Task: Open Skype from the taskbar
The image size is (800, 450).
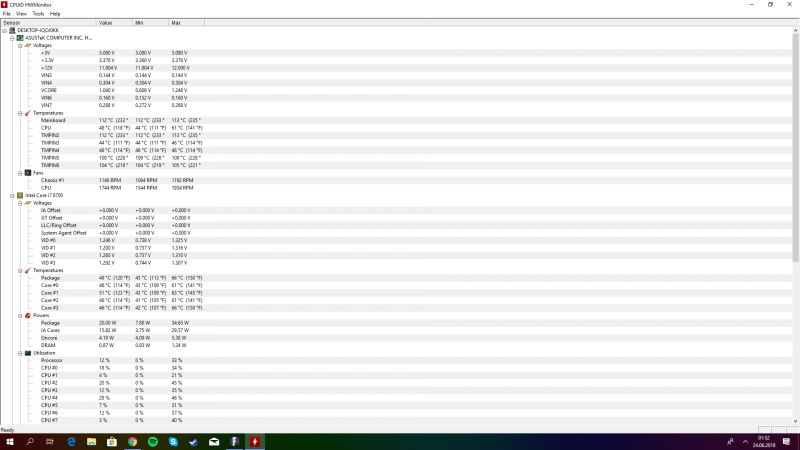Action: pyautogui.click(x=173, y=442)
